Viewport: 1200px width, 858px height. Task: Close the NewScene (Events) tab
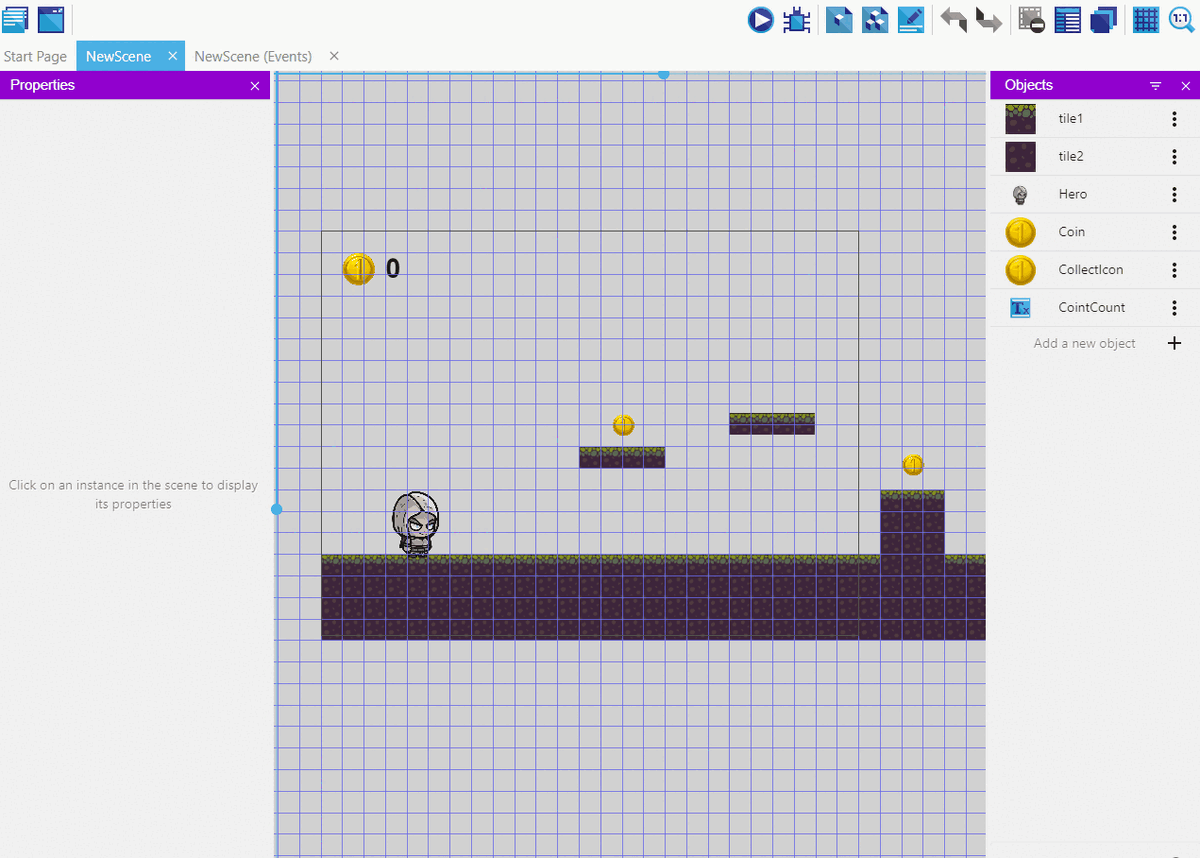pyautogui.click(x=334, y=57)
